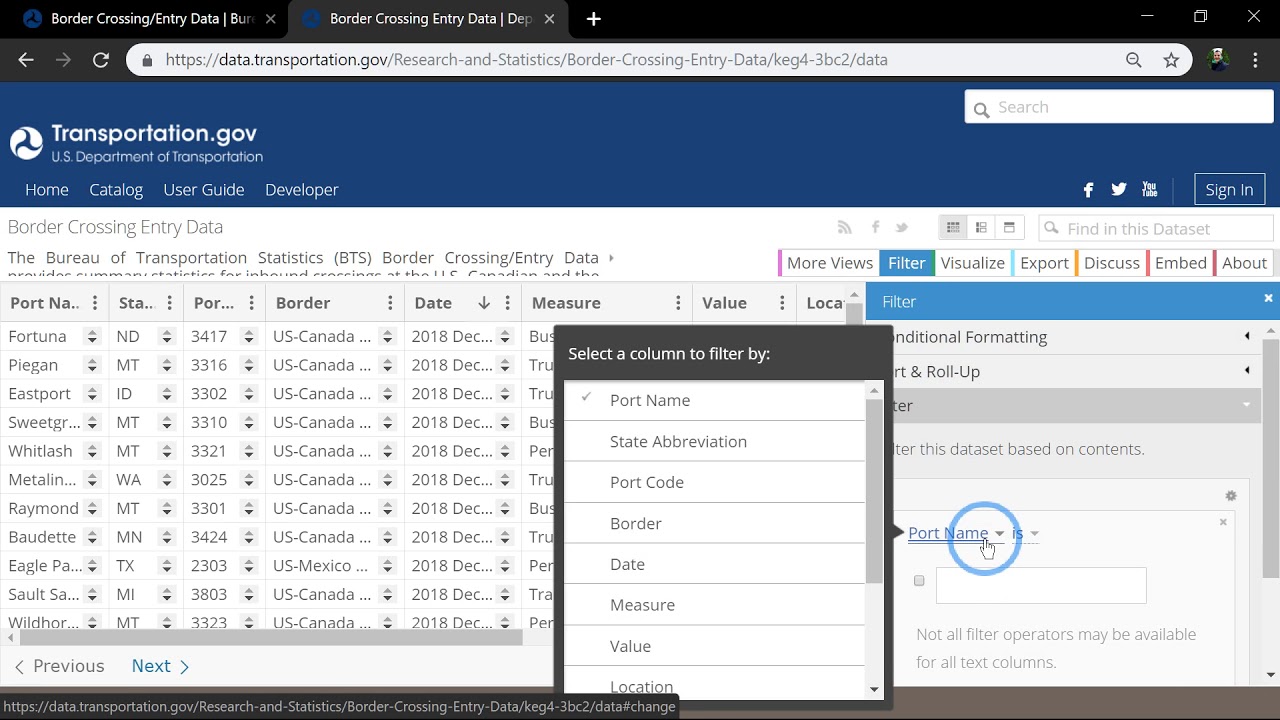Open filter condition gear settings
The width and height of the screenshot is (1280, 720).
tap(1231, 496)
